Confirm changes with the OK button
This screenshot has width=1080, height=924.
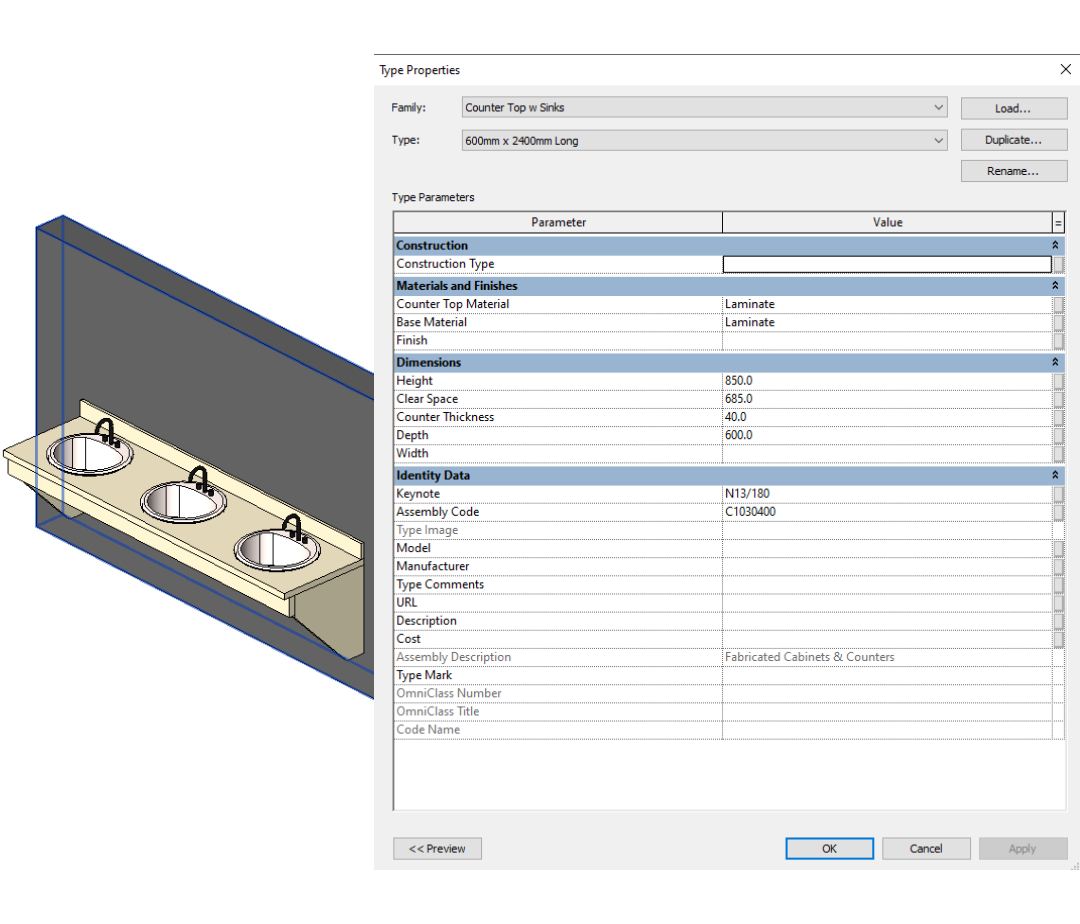[829, 849]
